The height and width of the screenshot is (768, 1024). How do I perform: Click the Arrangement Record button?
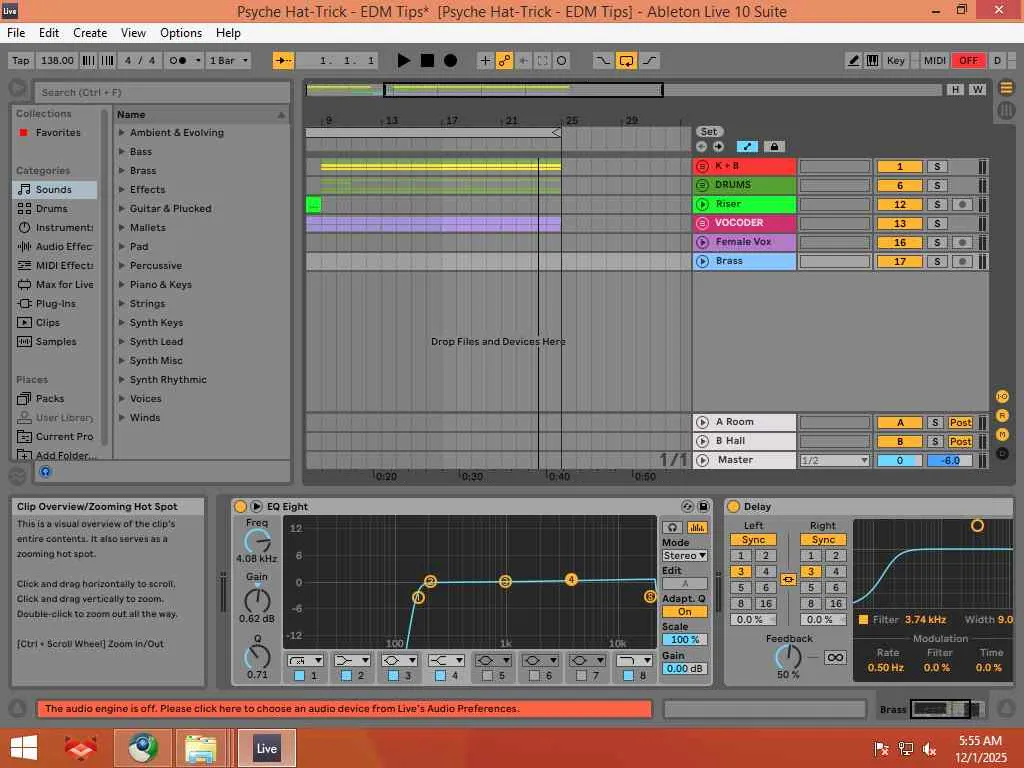tap(451, 60)
